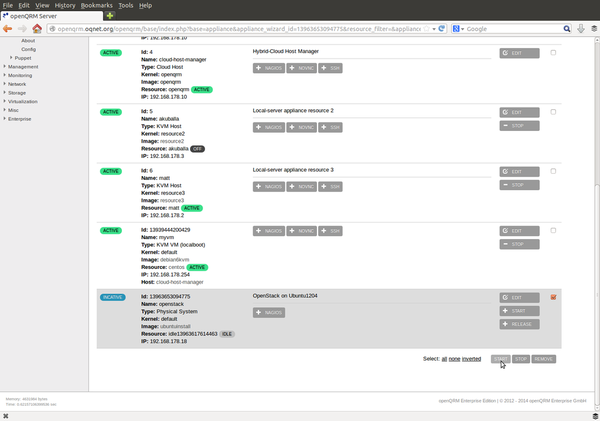Click bottom REMOVE bulk action button
This screenshot has width=600, height=421.
click(x=543, y=359)
